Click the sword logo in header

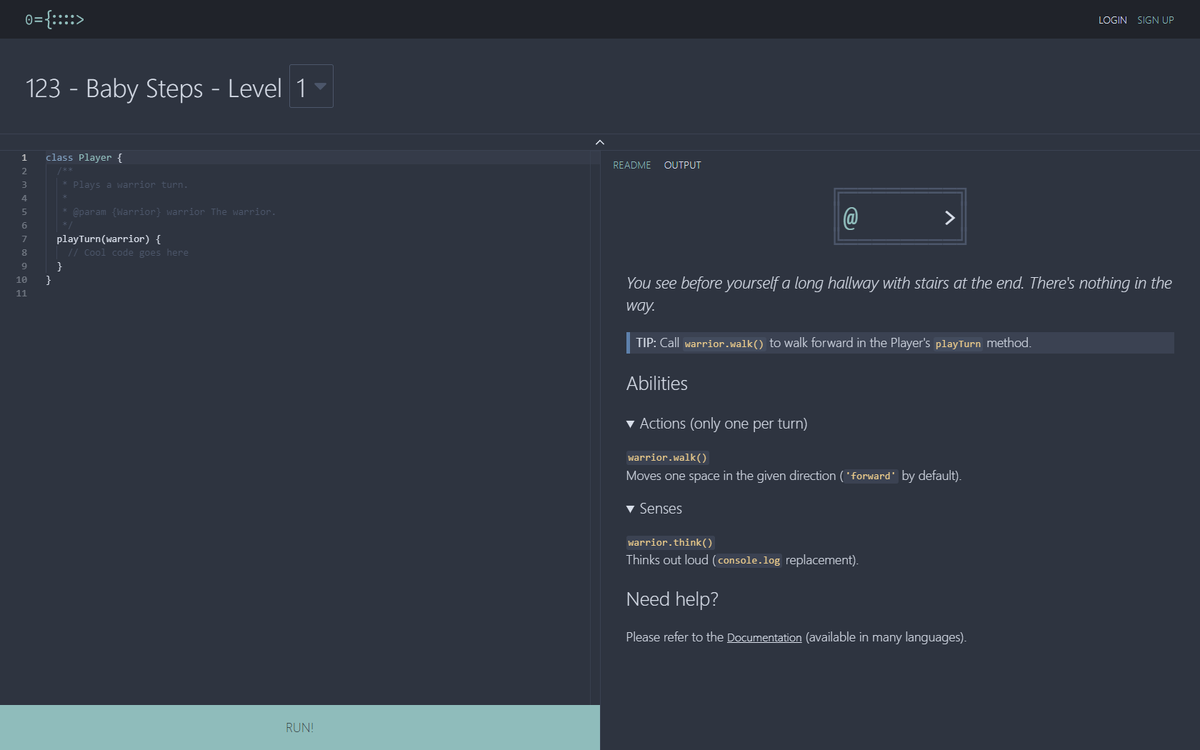pos(55,19)
